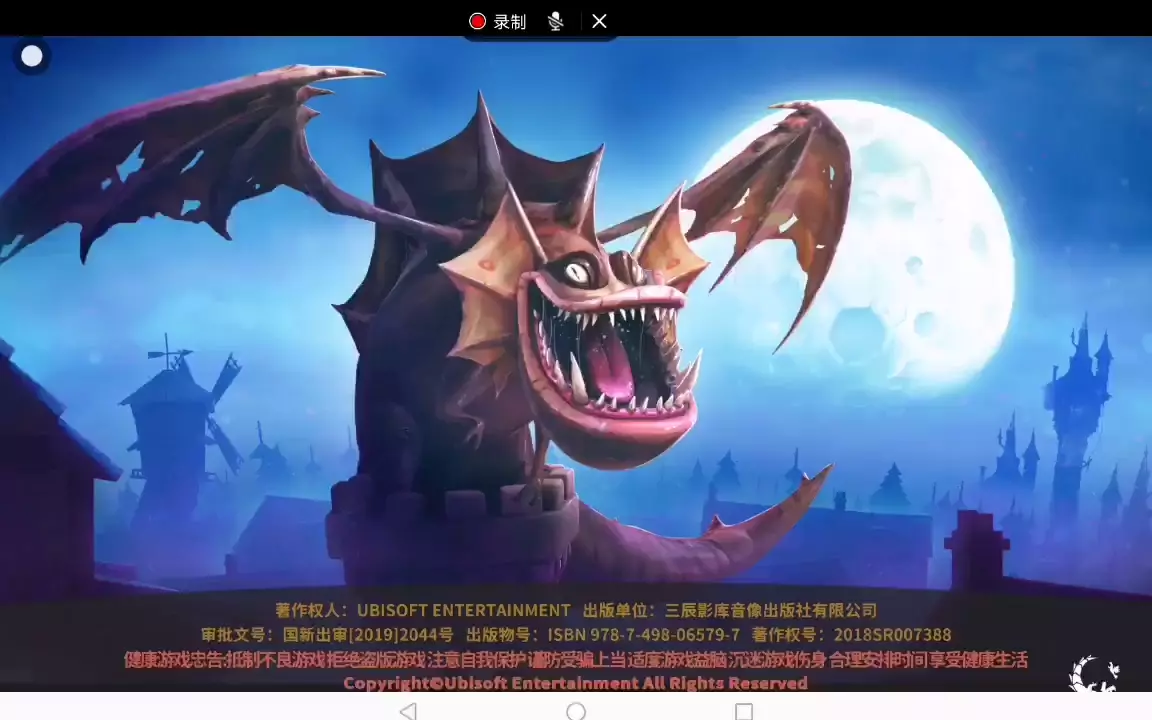Click the "Copyright©Ubisoft Entertainment All Rights Reserved" line
This screenshot has width=1152, height=720.
tap(575, 683)
